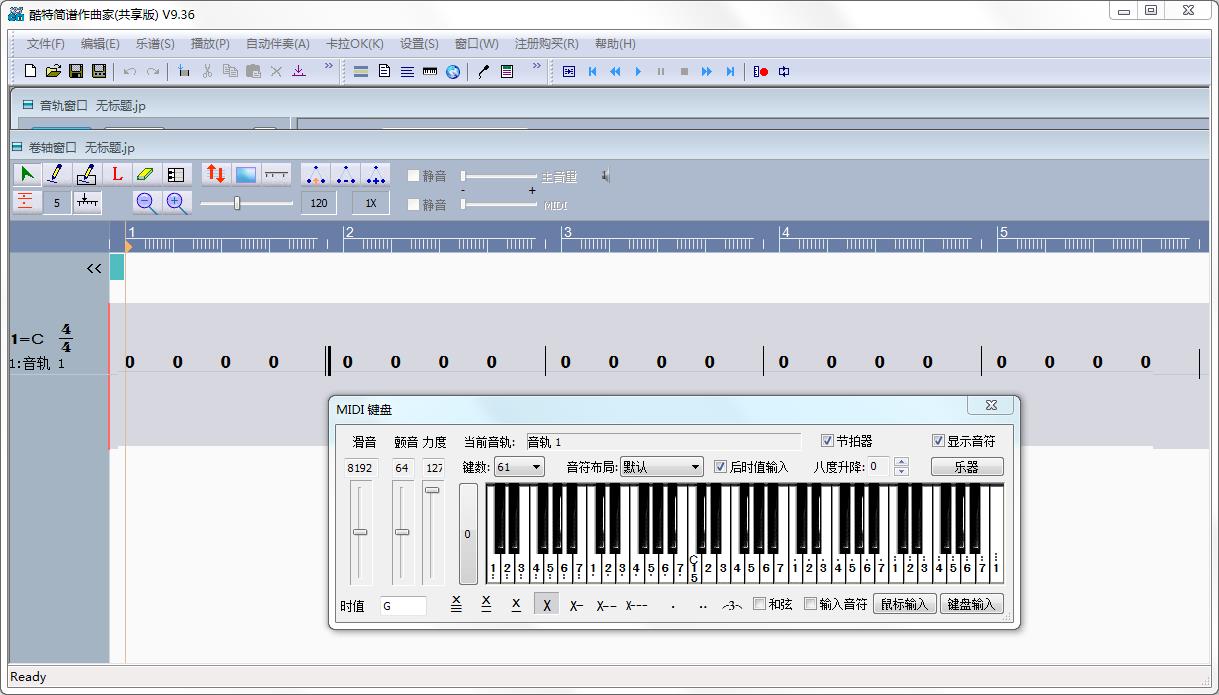1219x695 pixels.
Task: Collapse the track list with double-left chevron
Action: coord(92,267)
